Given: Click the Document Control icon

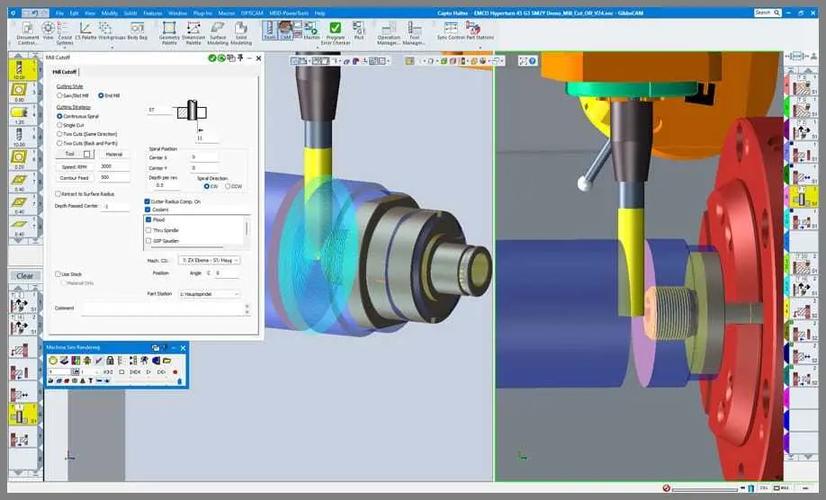Looking at the screenshot, I should [27, 33].
